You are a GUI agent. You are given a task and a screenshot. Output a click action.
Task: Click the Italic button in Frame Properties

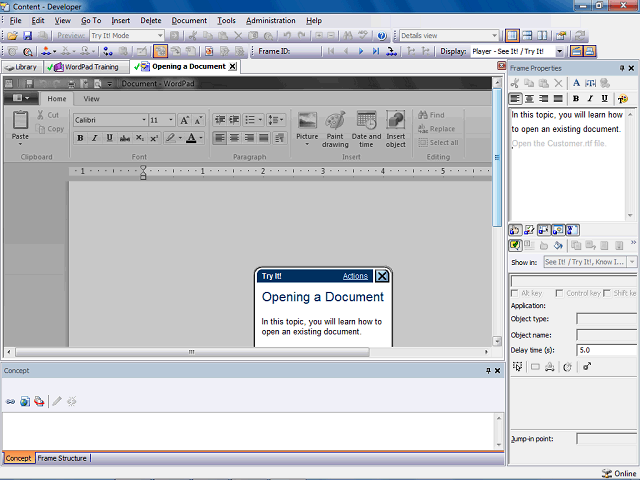(x=591, y=99)
